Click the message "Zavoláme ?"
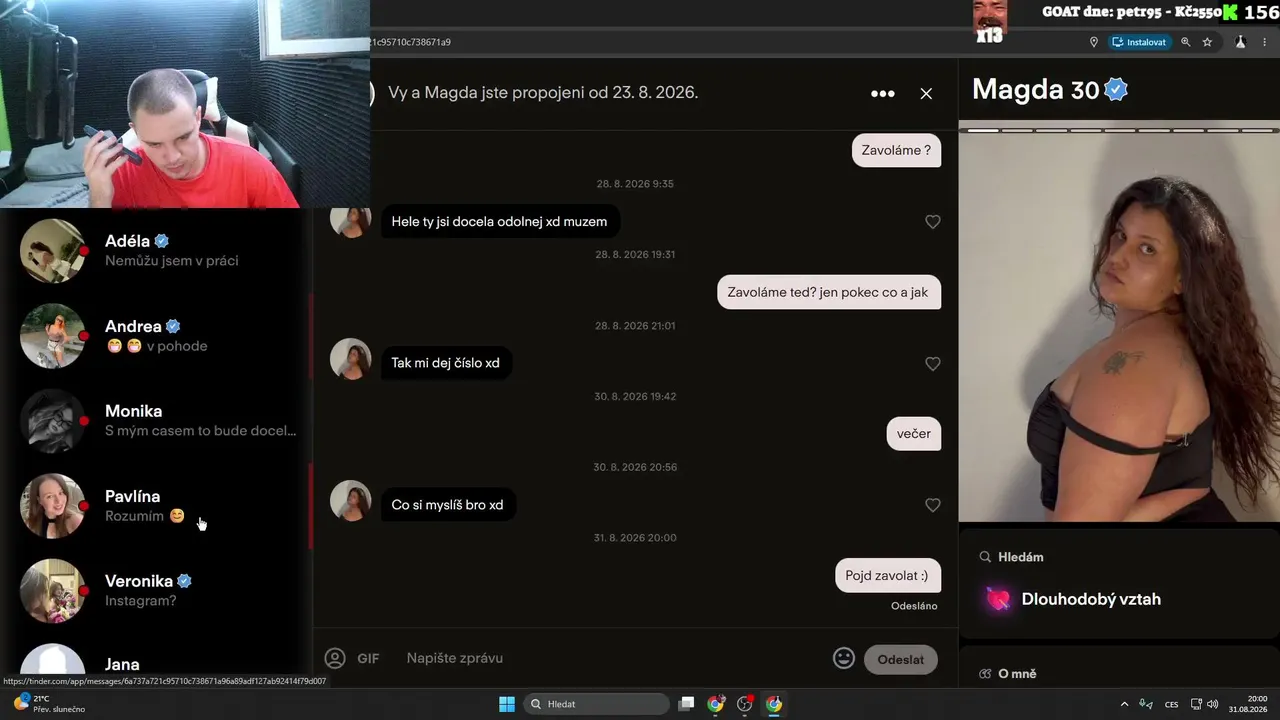This screenshot has width=1280, height=720. click(896, 151)
